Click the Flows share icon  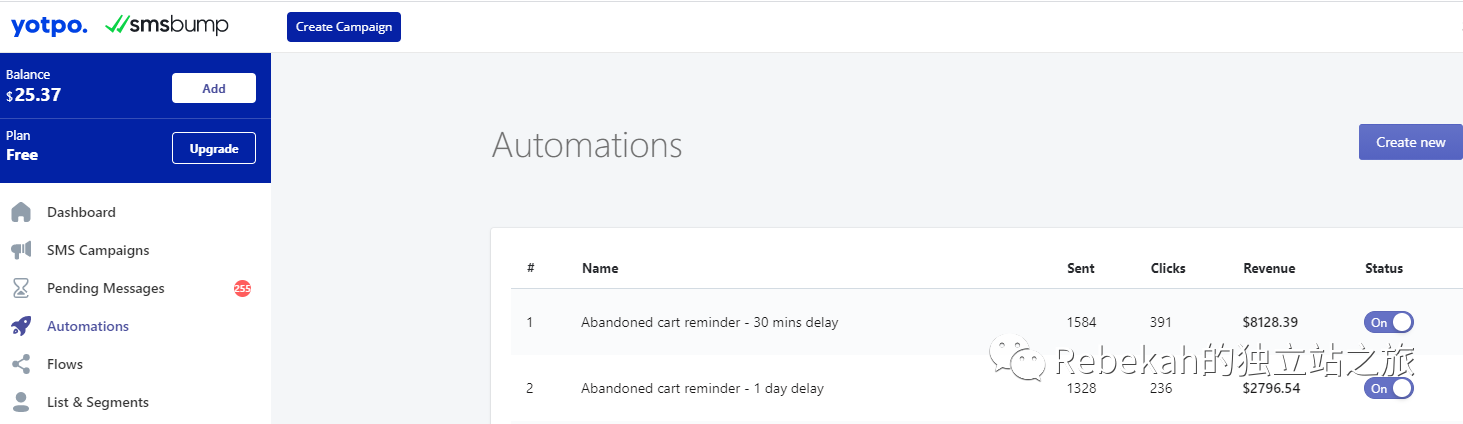20,364
